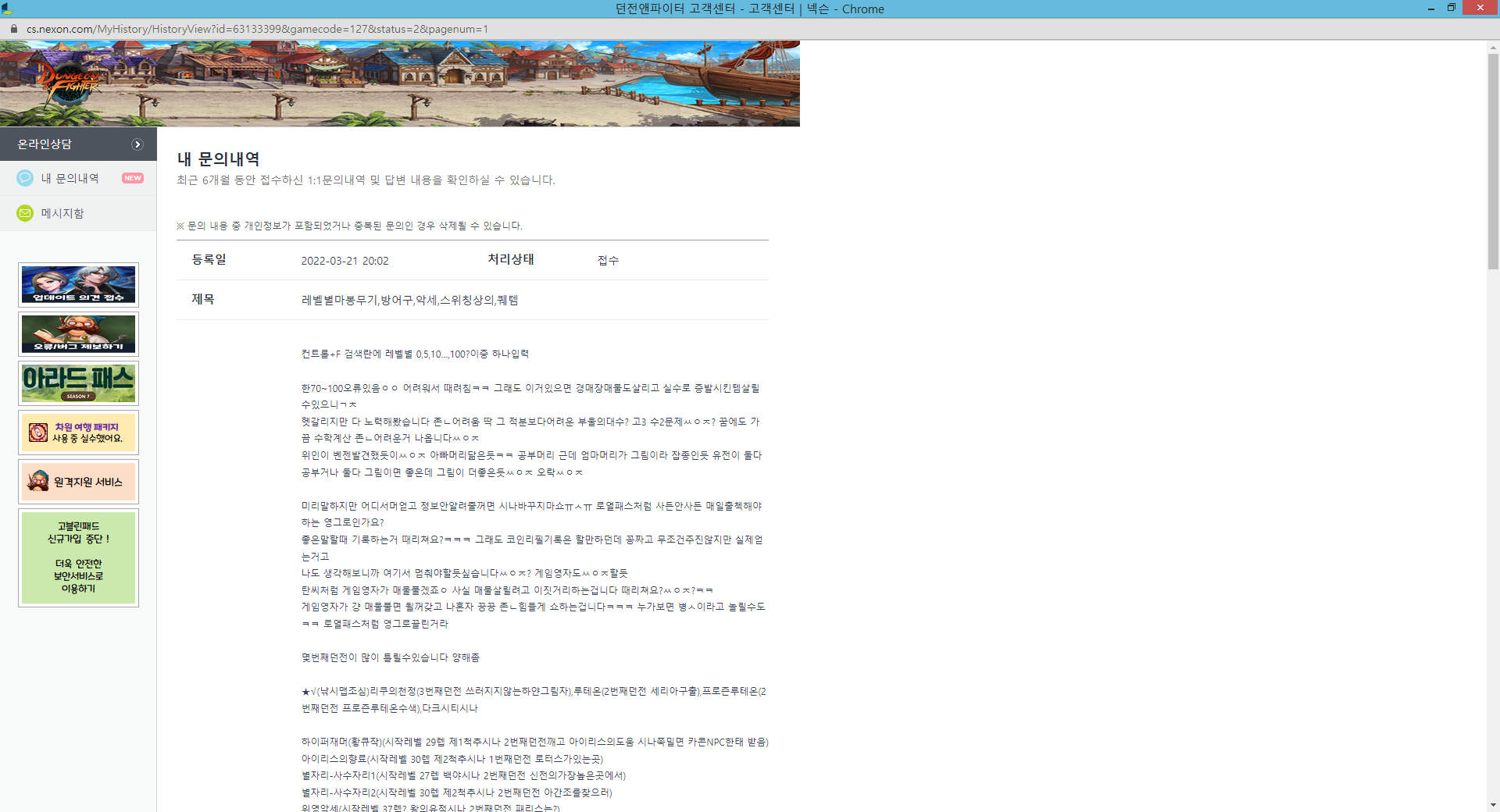Screen dimensions: 1500x812
Task: Open the 오류/버그 제보하기 banner
Action: (x=78, y=334)
